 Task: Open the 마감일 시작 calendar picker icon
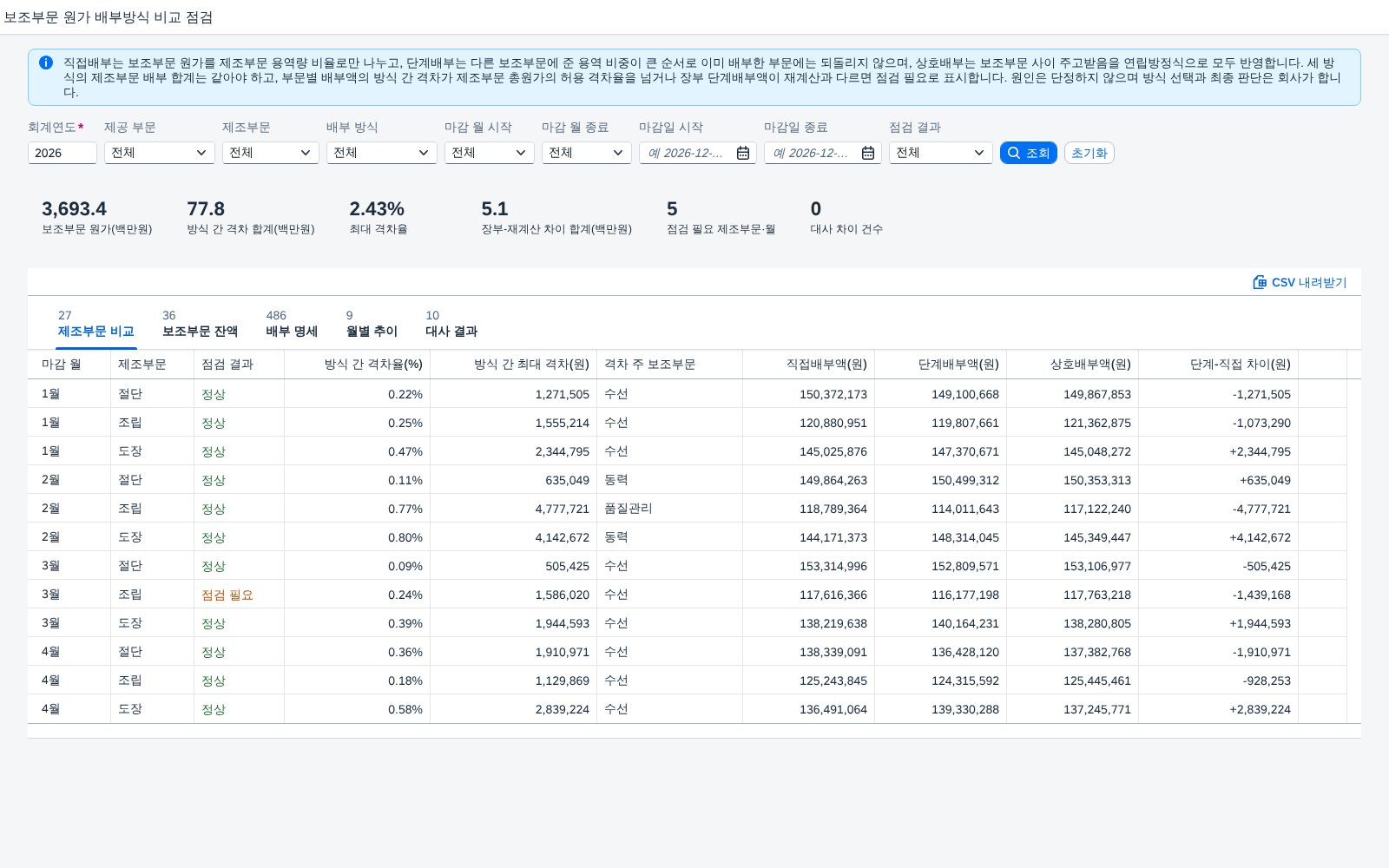[x=743, y=153]
